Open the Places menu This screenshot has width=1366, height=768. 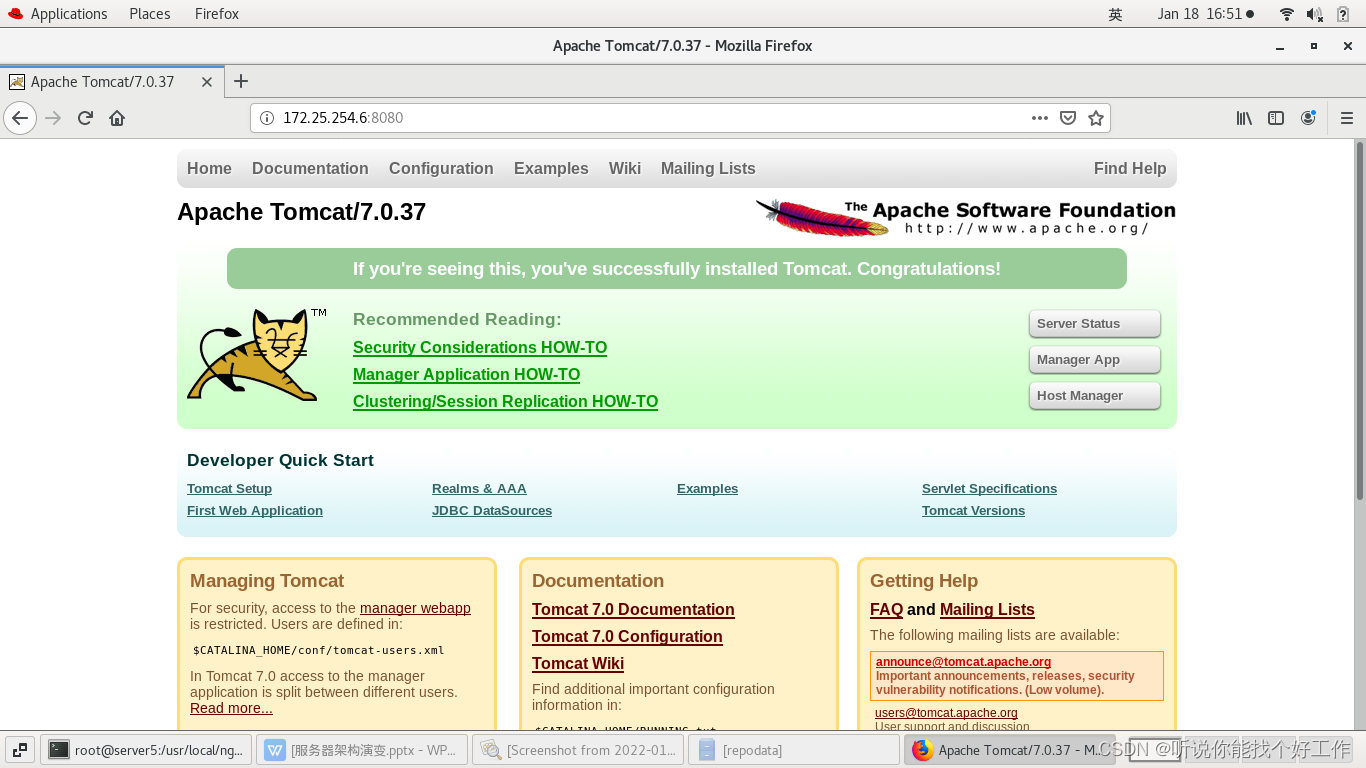(x=149, y=13)
